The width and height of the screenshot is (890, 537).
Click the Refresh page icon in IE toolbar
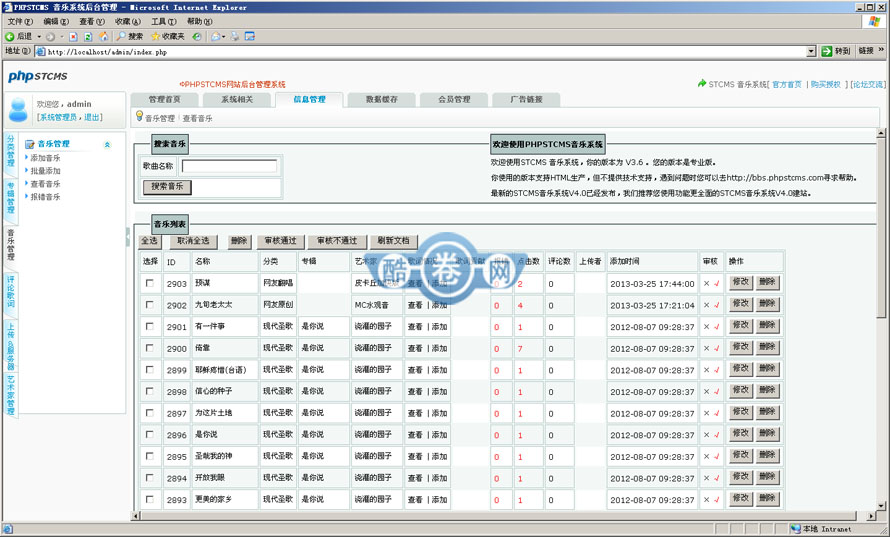(88, 36)
